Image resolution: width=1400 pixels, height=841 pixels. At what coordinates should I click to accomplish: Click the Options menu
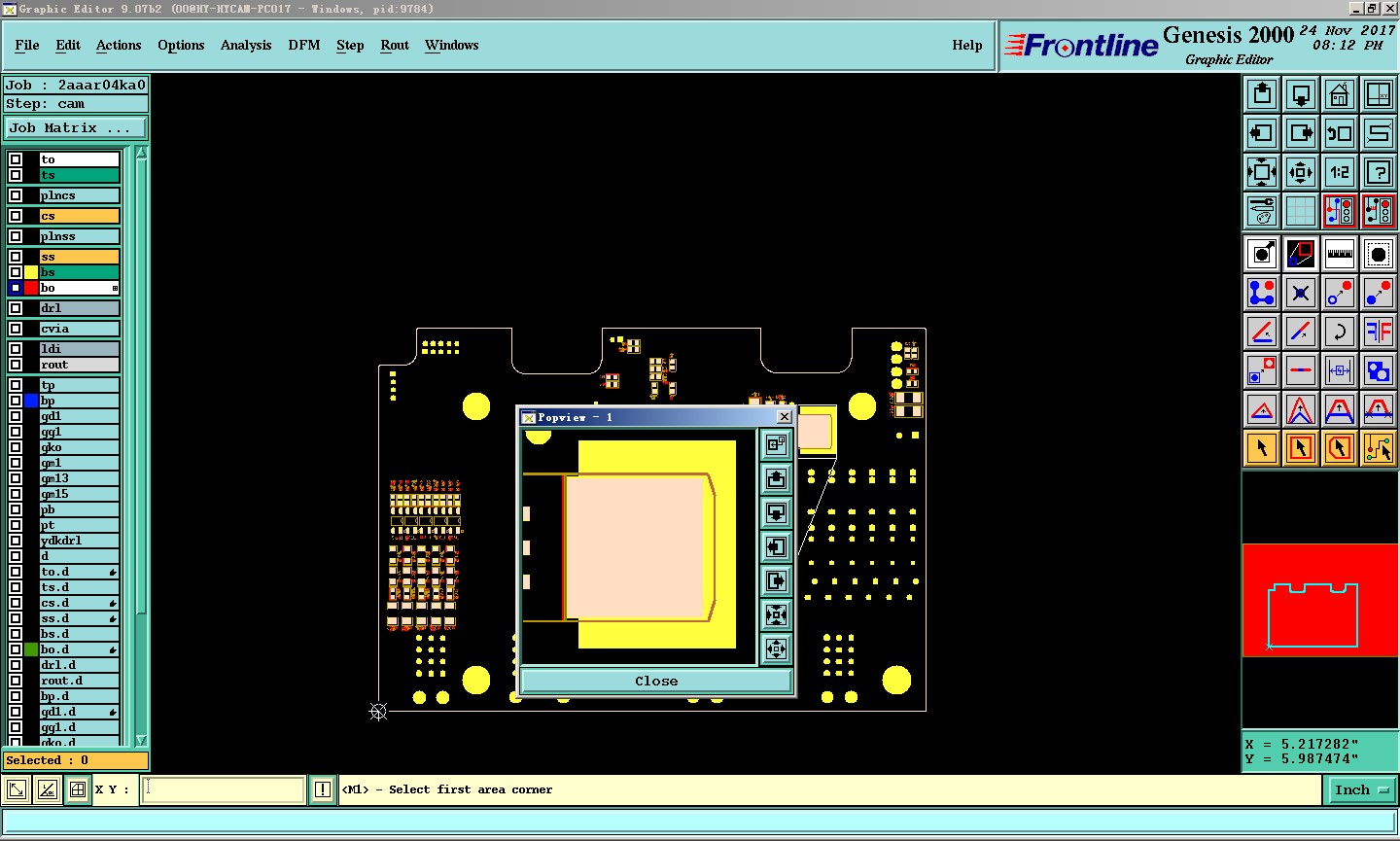[x=181, y=45]
